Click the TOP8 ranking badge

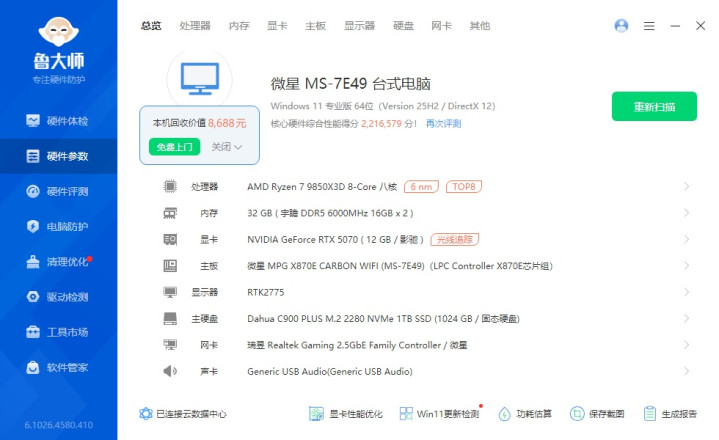tap(464, 187)
